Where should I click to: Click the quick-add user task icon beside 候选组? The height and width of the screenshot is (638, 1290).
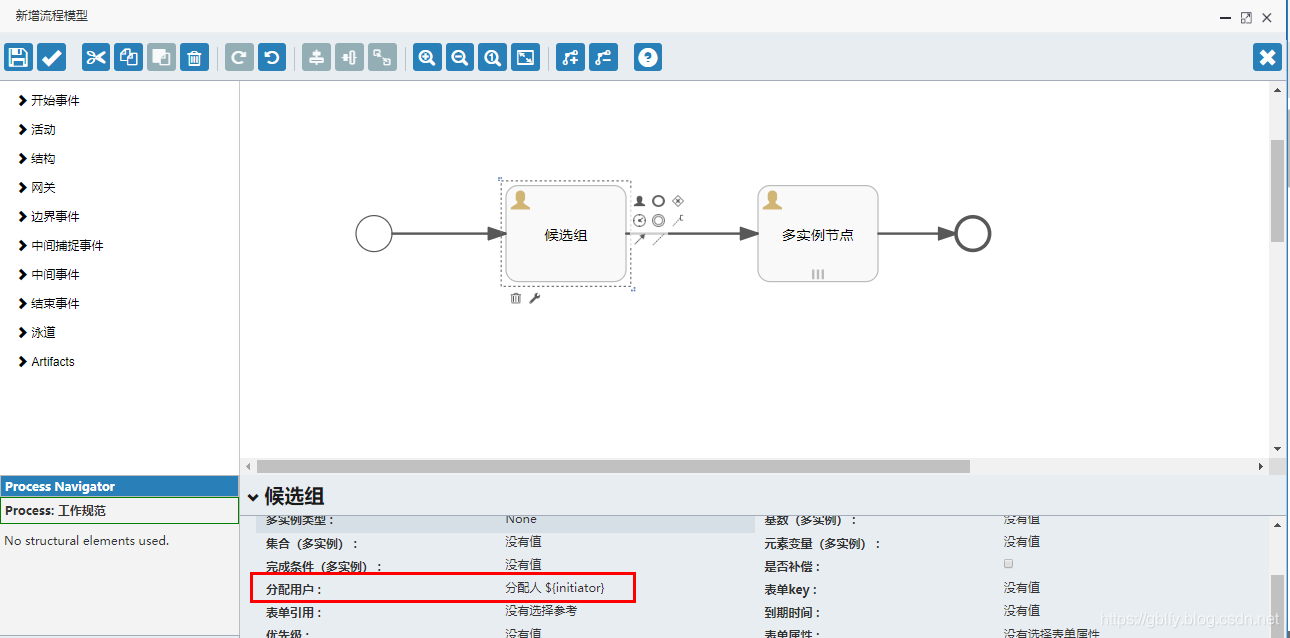[x=640, y=201]
